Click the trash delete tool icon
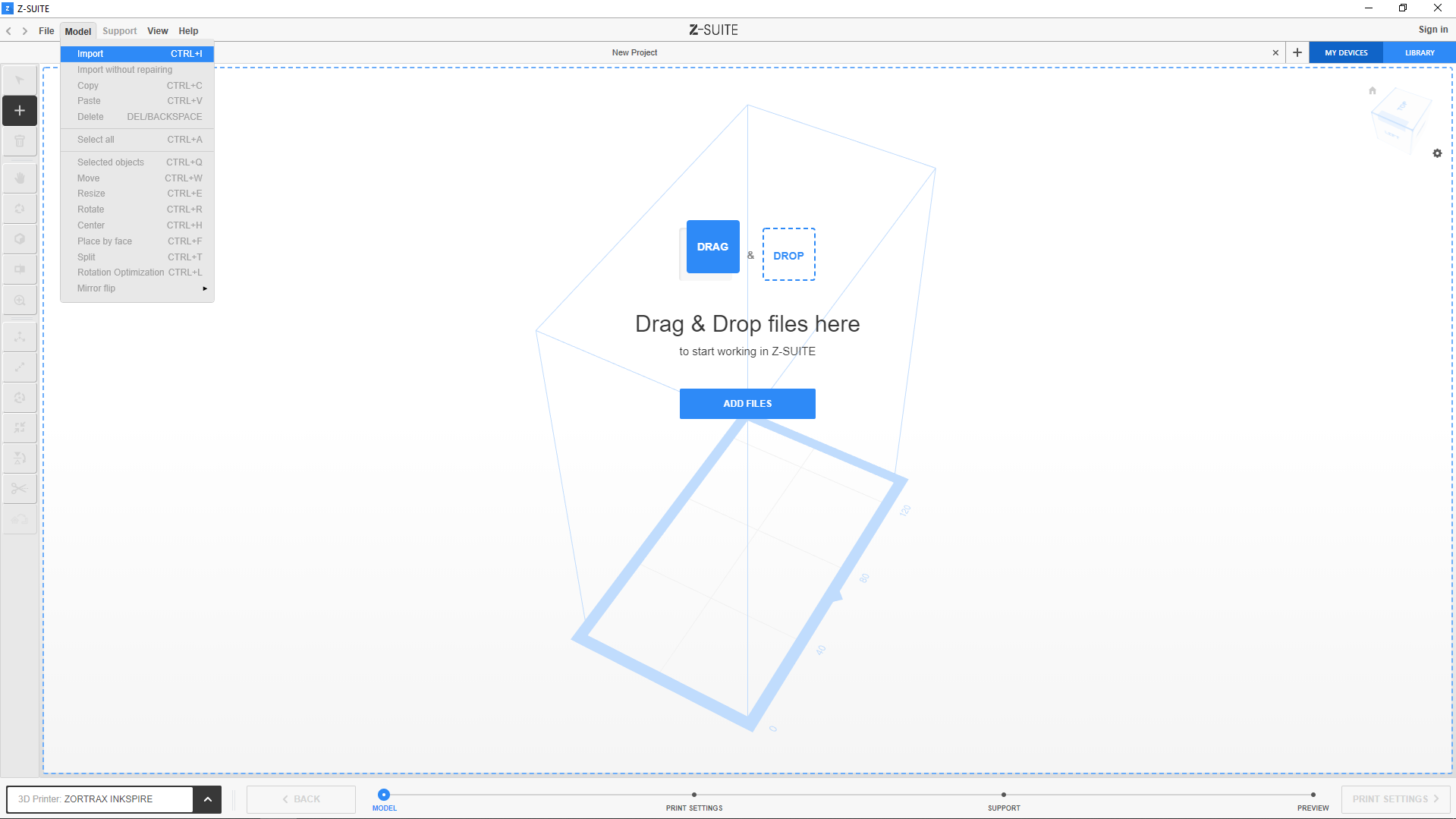This screenshot has width=1456, height=819. point(20,141)
